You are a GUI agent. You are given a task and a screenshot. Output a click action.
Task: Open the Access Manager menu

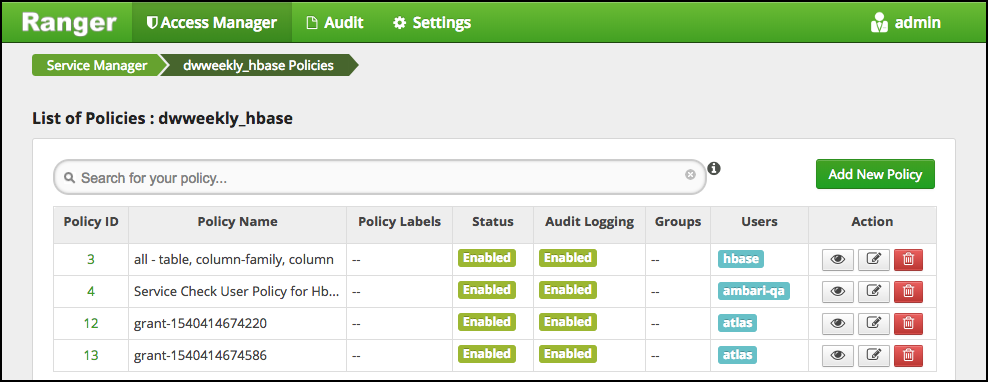212,23
